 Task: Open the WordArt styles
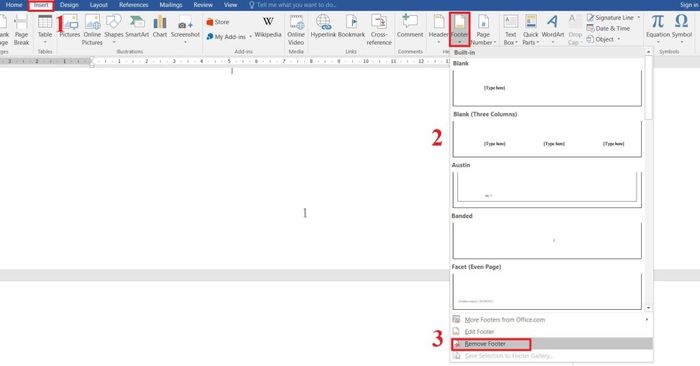tap(553, 29)
